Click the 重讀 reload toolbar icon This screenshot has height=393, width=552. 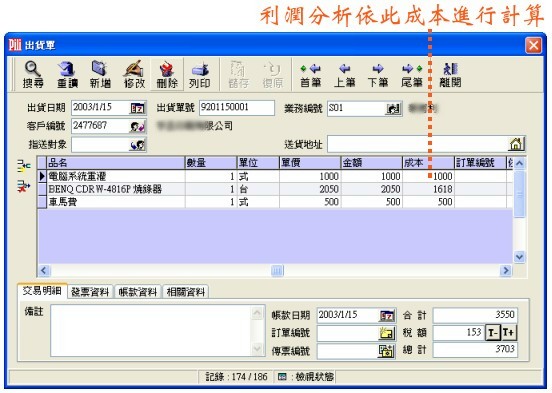(67, 74)
